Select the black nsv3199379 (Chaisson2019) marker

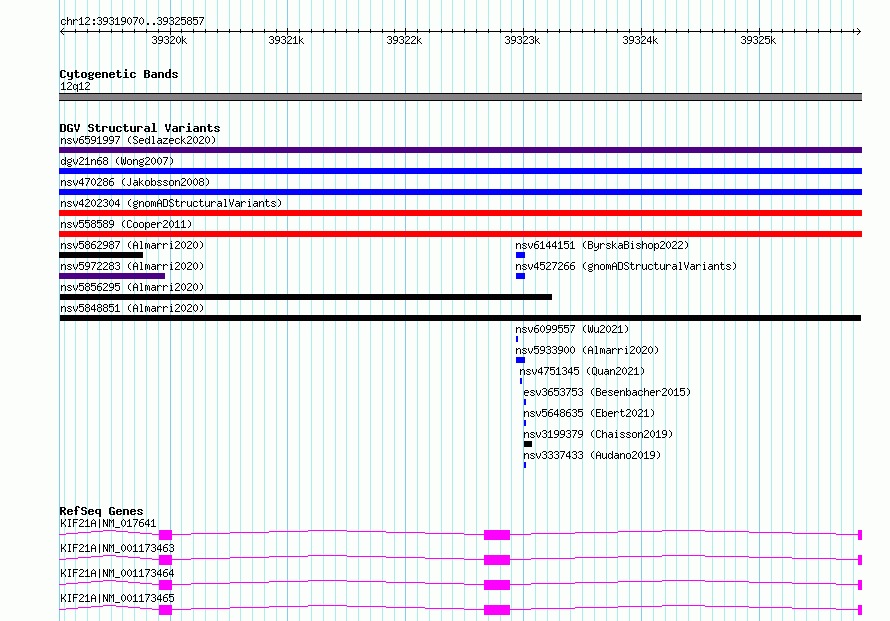[x=528, y=444]
